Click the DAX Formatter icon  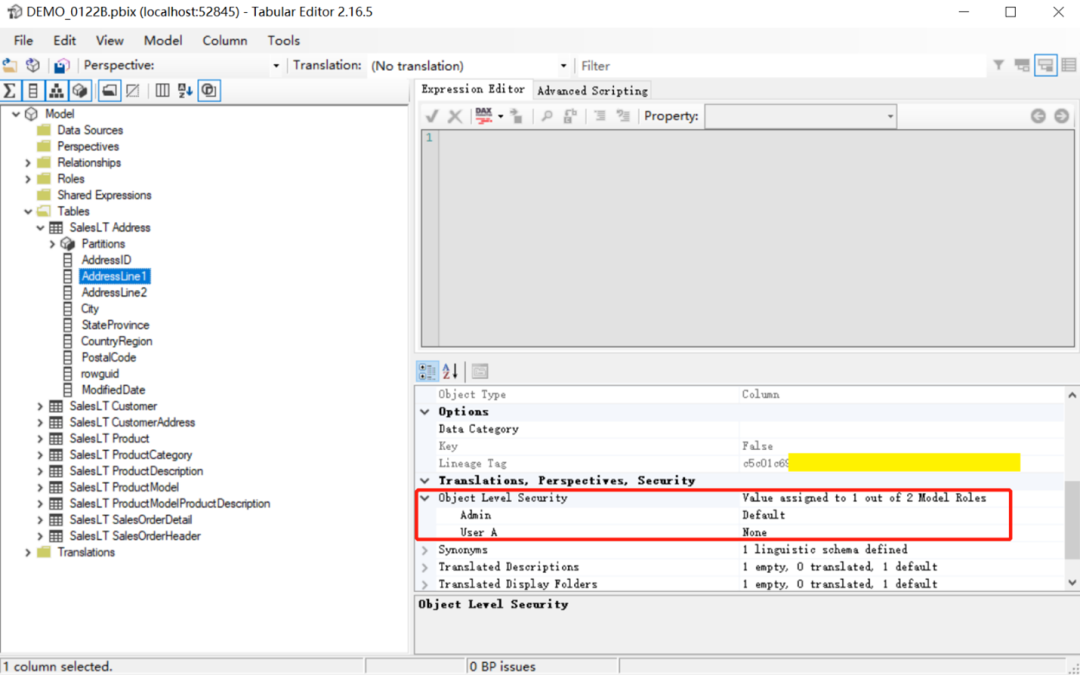pyautogui.click(x=484, y=116)
